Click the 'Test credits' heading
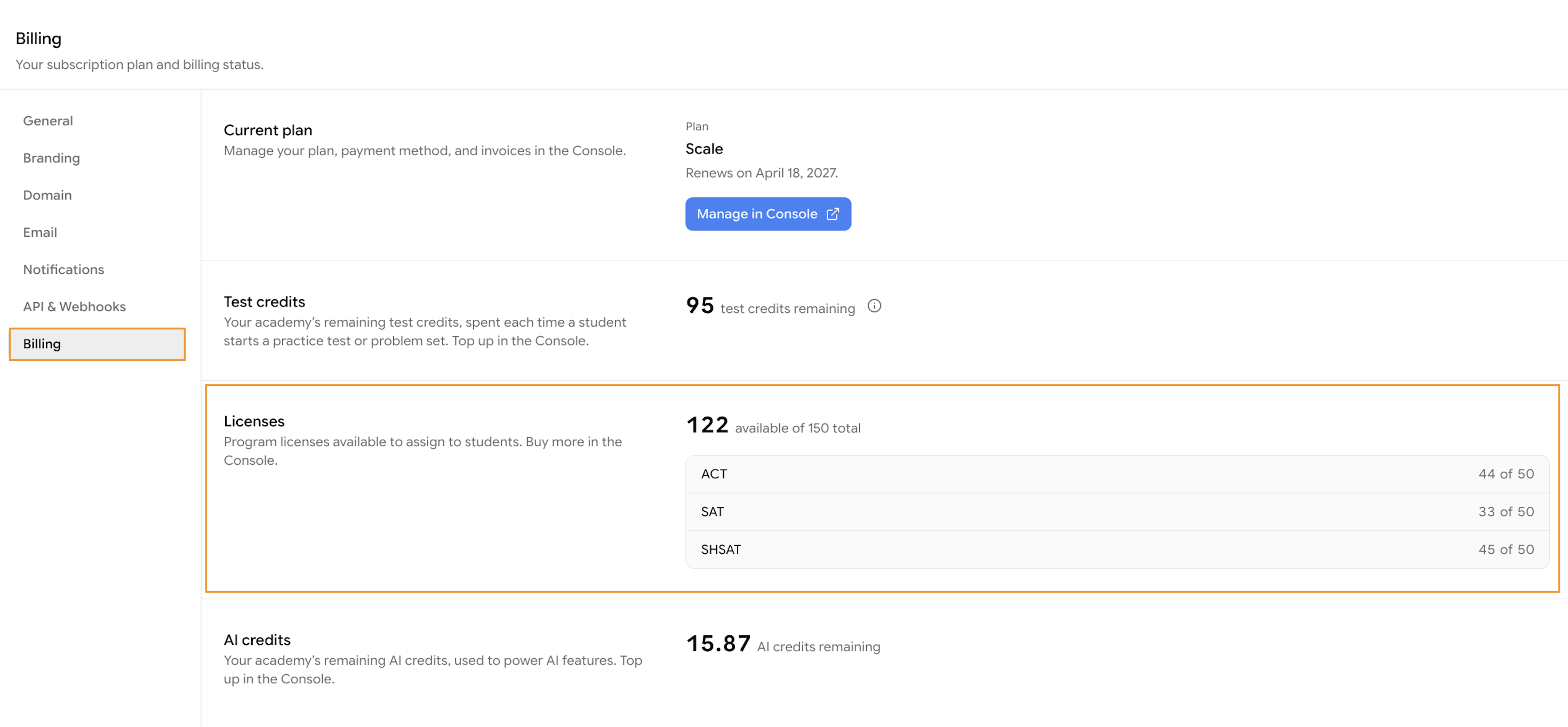The width and height of the screenshot is (1568, 727). coord(264,302)
